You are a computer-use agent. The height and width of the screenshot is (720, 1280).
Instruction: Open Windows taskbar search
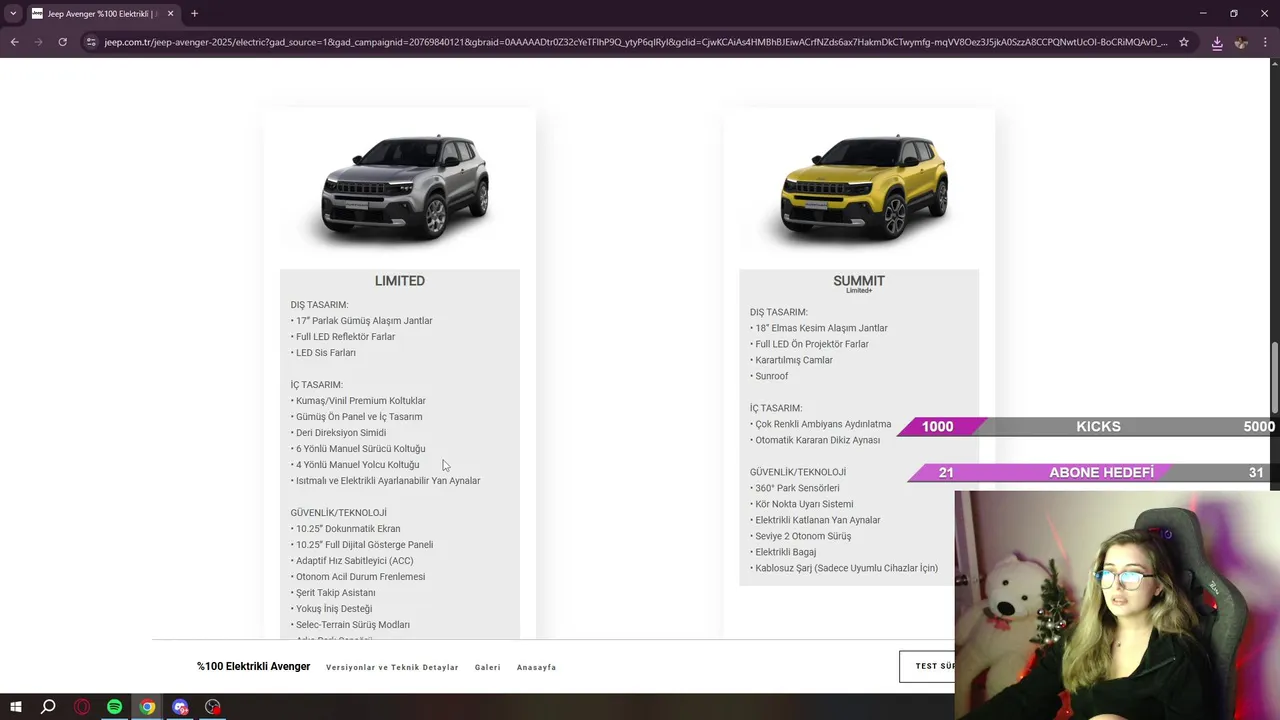coord(48,707)
